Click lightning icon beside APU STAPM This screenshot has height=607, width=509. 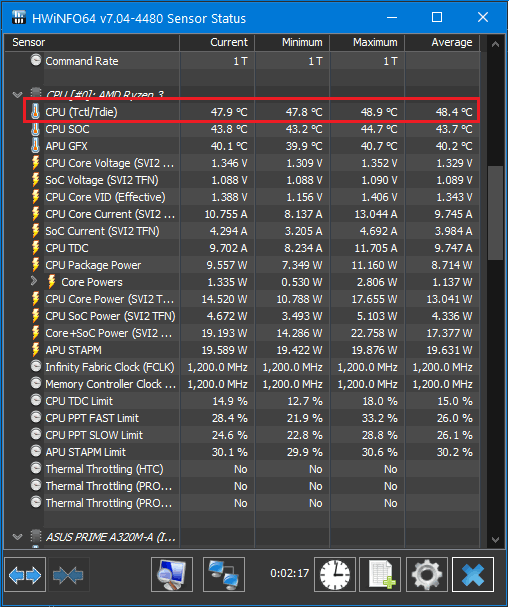[35, 350]
